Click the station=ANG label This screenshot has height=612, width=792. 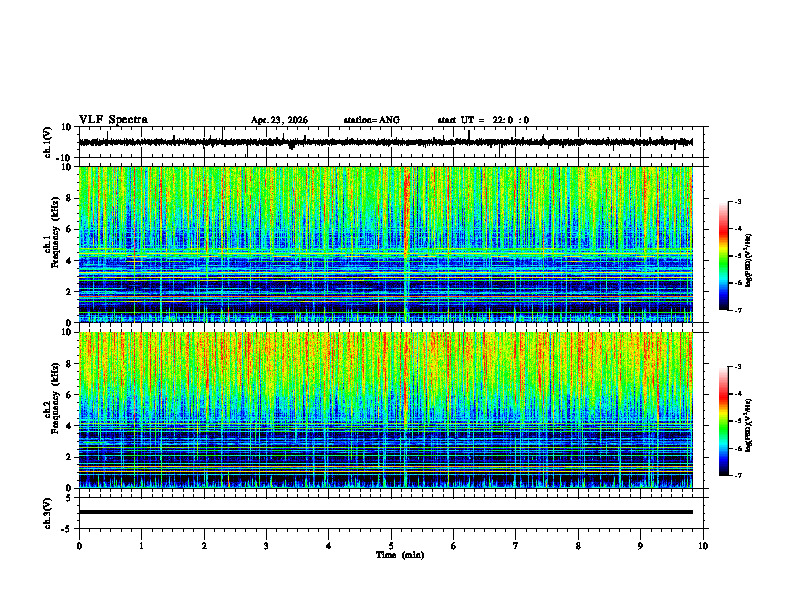click(371, 120)
